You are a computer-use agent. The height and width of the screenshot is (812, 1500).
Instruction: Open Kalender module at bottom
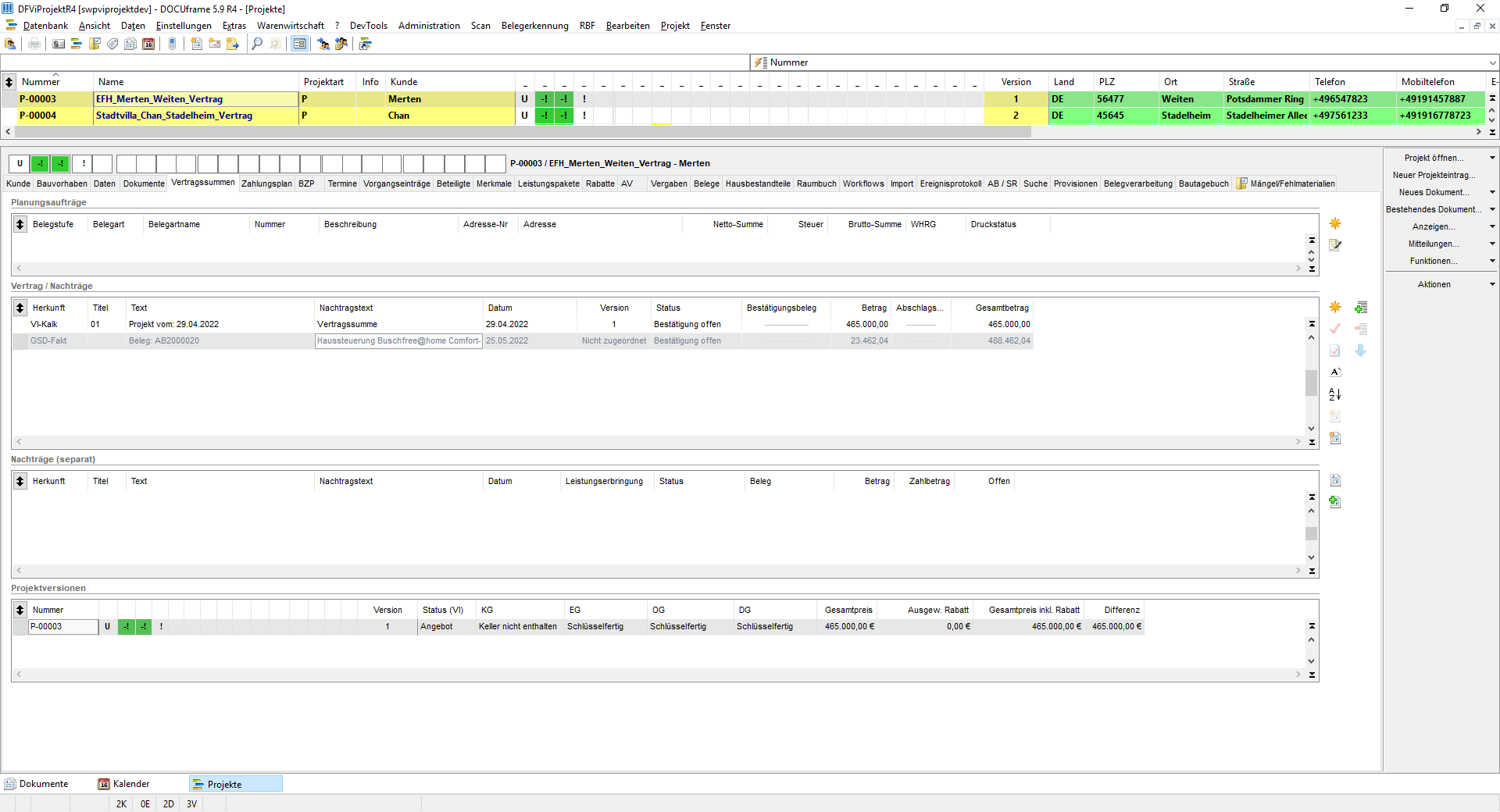(x=123, y=784)
